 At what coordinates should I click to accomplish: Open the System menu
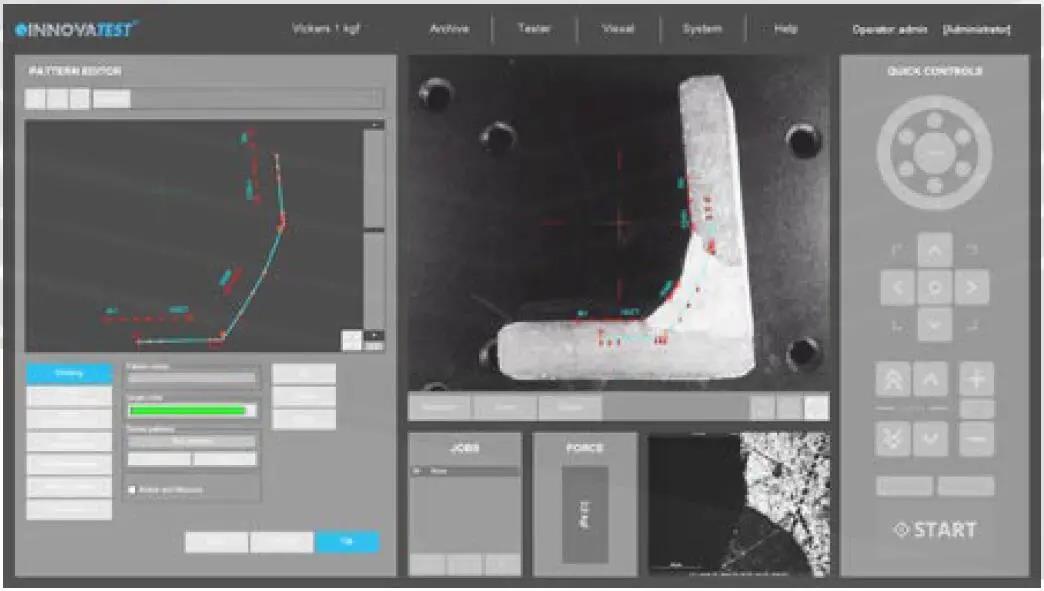(x=702, y=29)
